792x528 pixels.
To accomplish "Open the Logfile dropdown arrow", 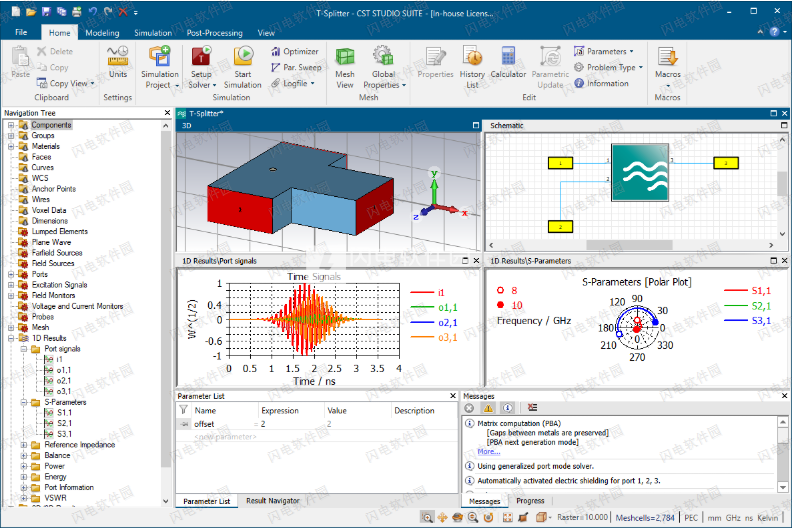I will 313,83.
